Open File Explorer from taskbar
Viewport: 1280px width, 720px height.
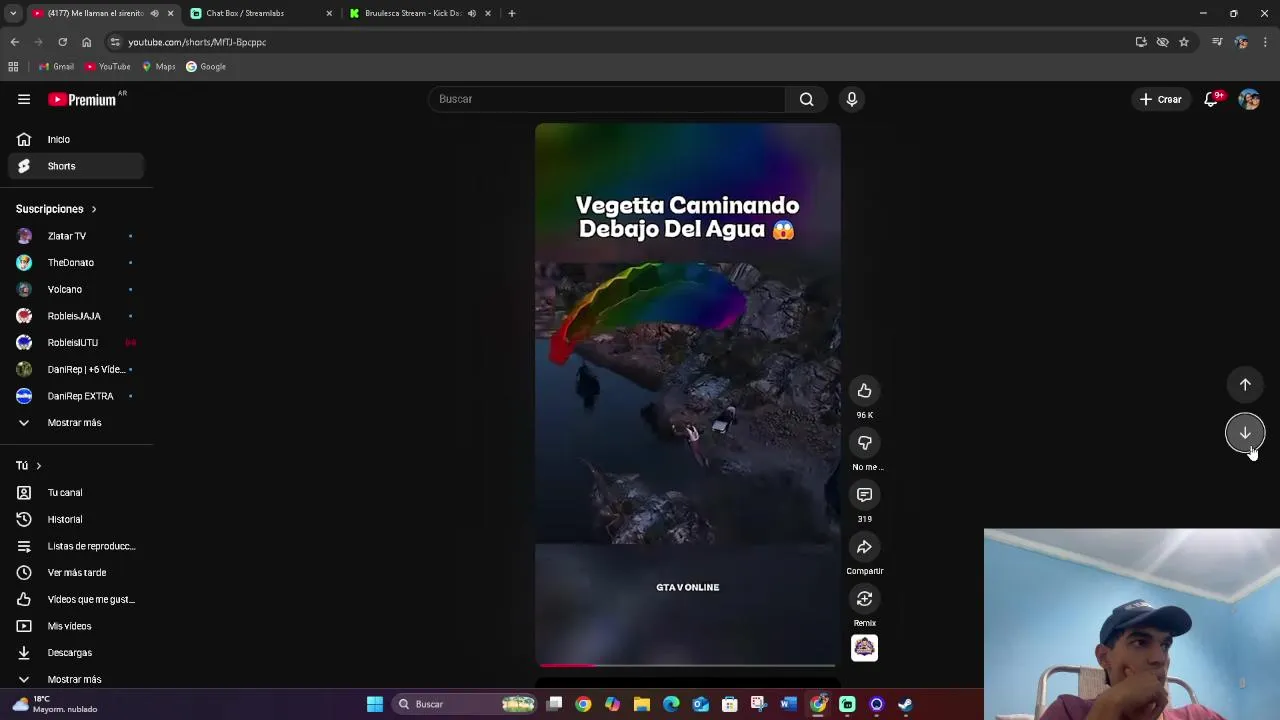pyautogui.click(x=642, y=704)
